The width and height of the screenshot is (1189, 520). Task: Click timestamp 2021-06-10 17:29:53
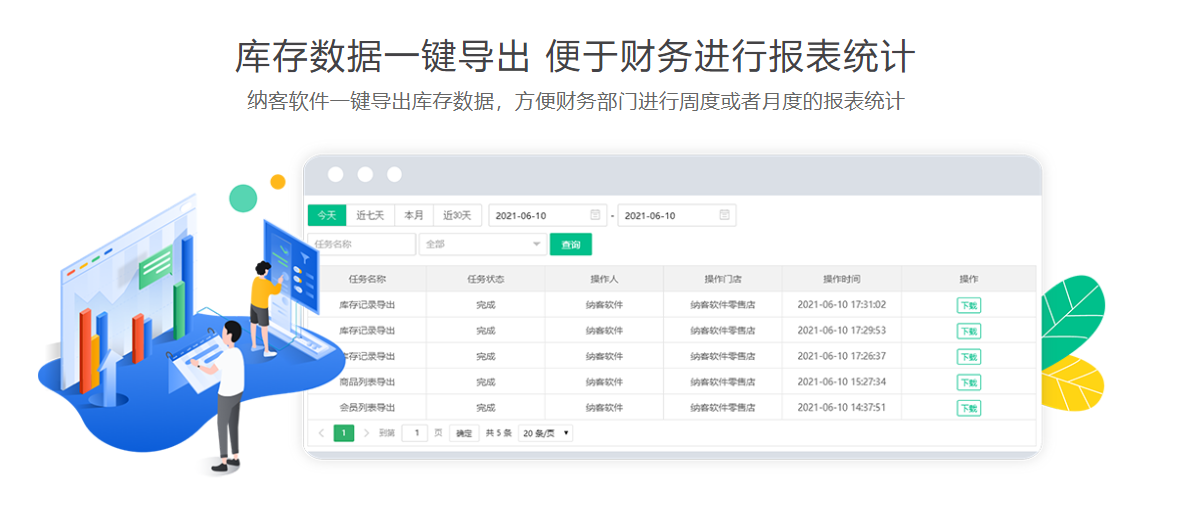point(842,330)
